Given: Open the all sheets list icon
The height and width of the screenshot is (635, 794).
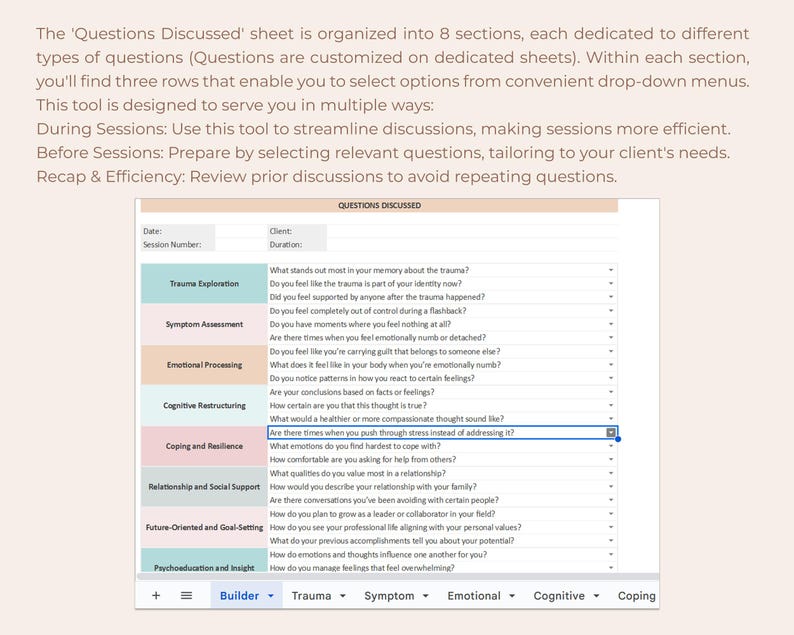Looking at the screenshot, I should coord(186,596).
